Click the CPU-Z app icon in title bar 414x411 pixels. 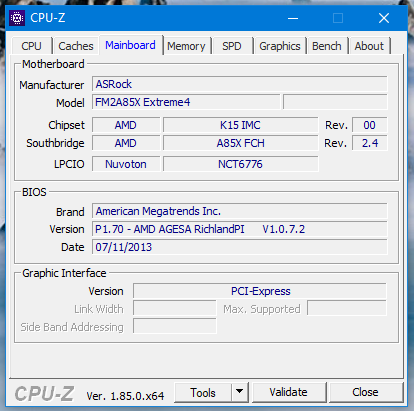[17, 18]
